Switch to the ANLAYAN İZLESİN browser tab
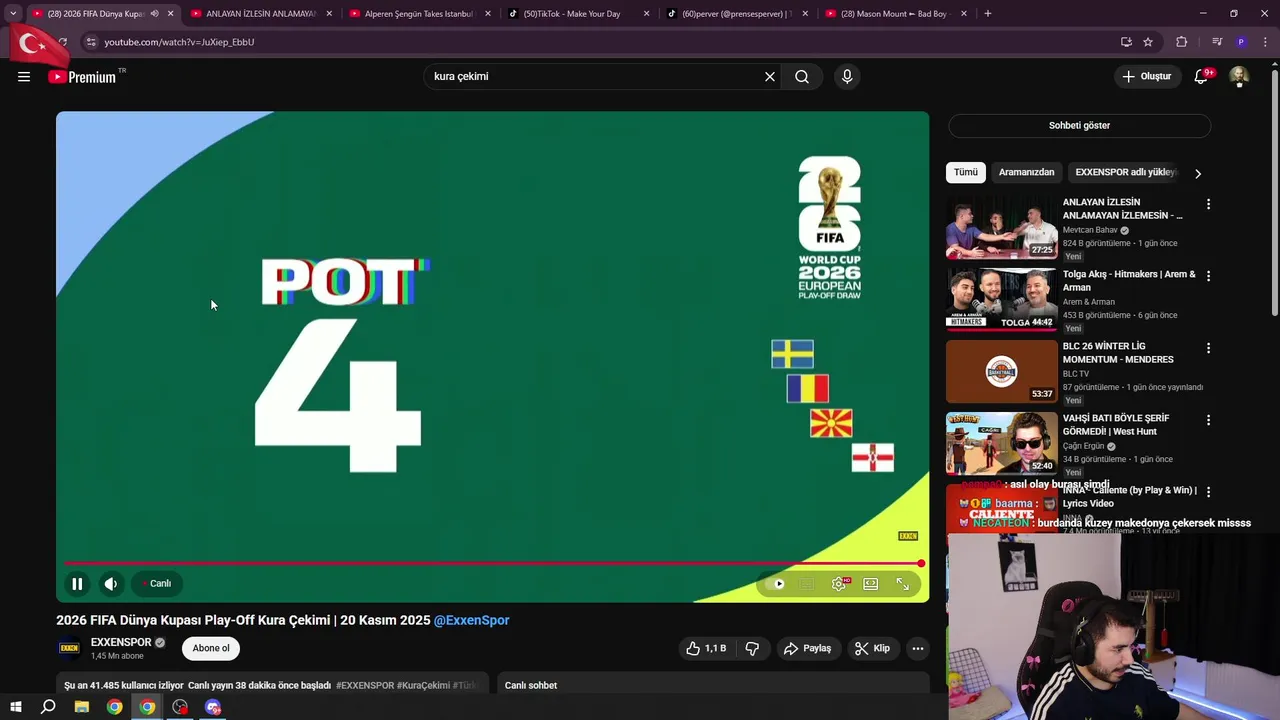This screenshot has height=720, width=1280. tap(262, 14)
